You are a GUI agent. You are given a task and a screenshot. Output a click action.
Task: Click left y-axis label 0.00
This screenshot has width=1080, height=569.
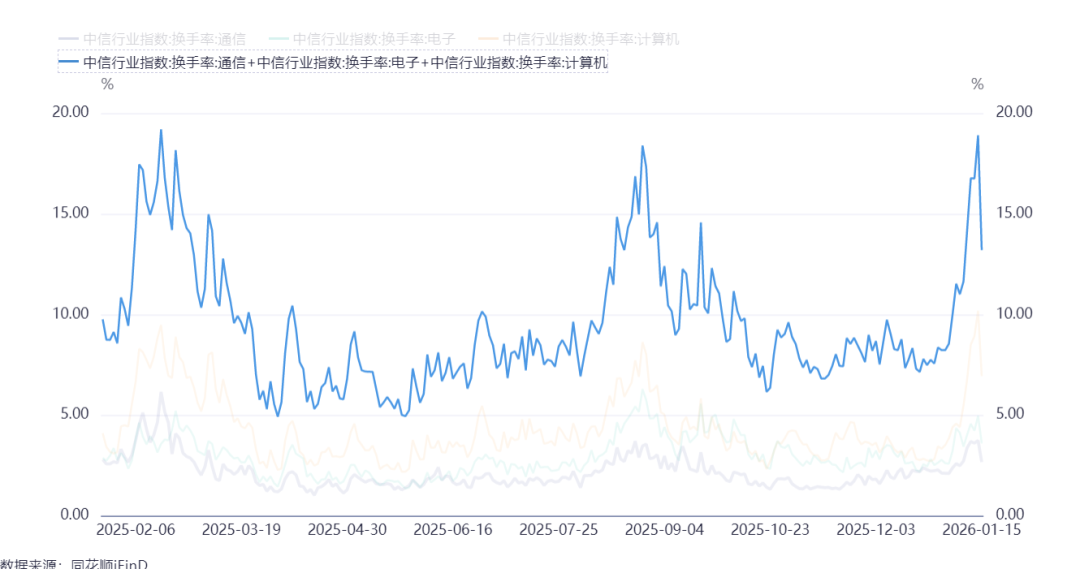point(75,515)
